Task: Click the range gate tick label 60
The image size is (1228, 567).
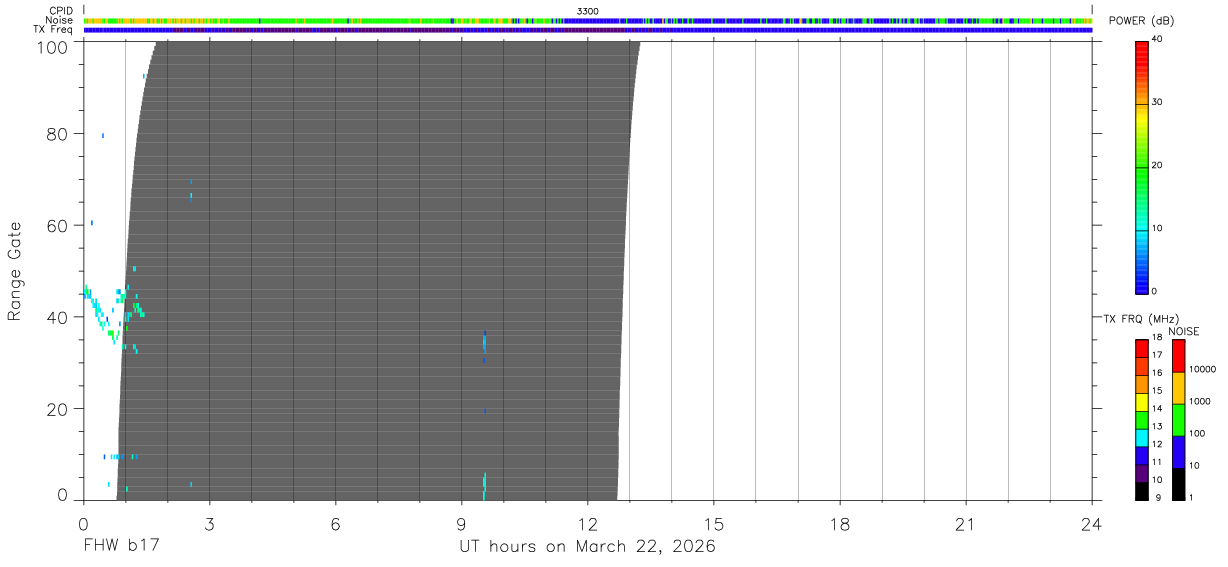Action: pyautogui.click(x=59, y=226)
